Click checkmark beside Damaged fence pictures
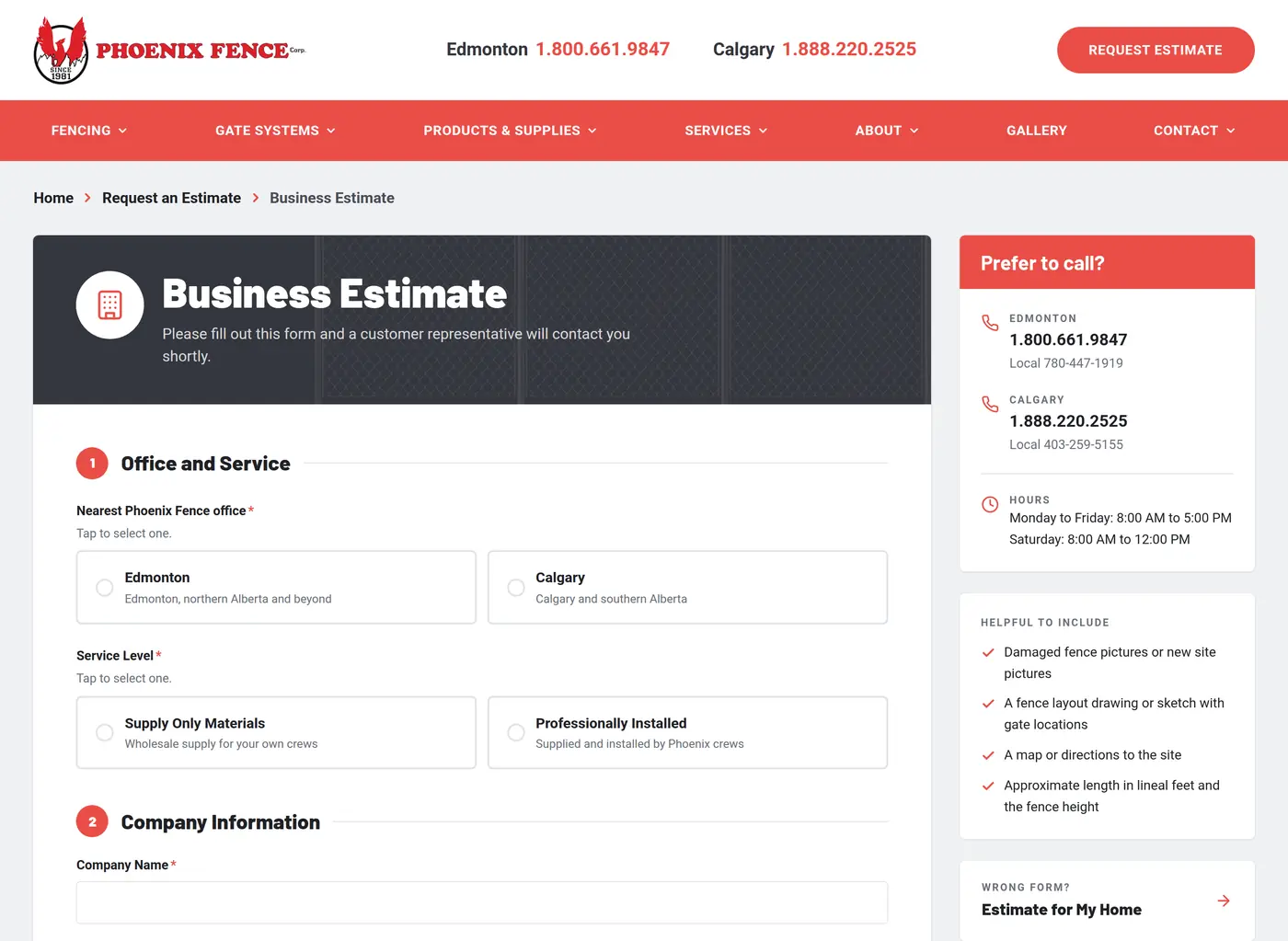The image size is (1288, 941). (988, 652)
